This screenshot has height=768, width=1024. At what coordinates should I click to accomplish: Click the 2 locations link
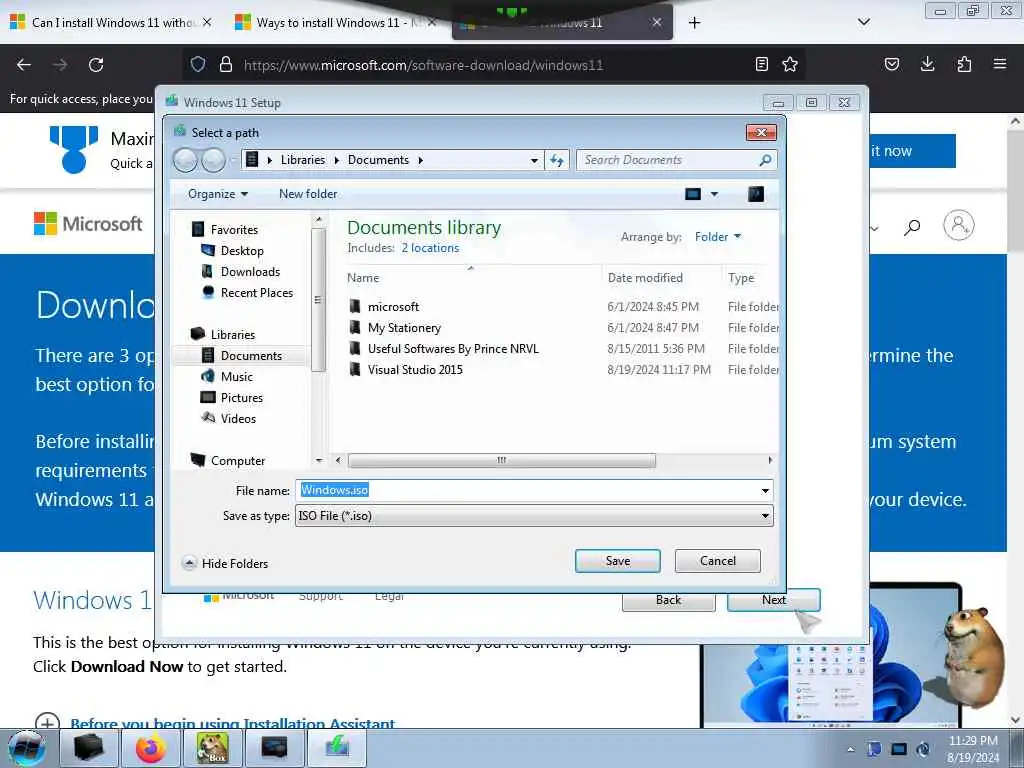click(430, 248)
